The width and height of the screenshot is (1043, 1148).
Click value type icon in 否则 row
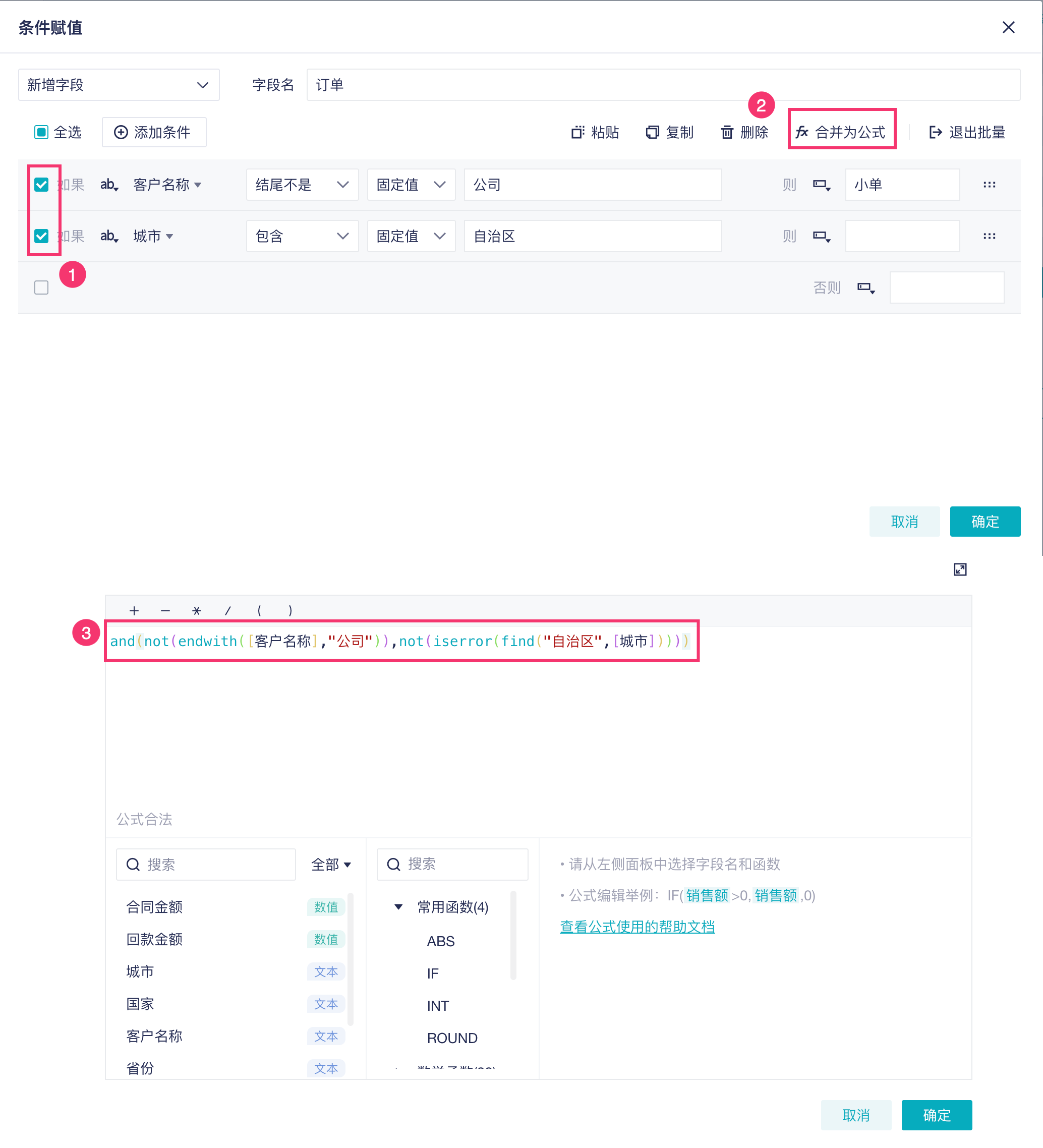(865, 288)
